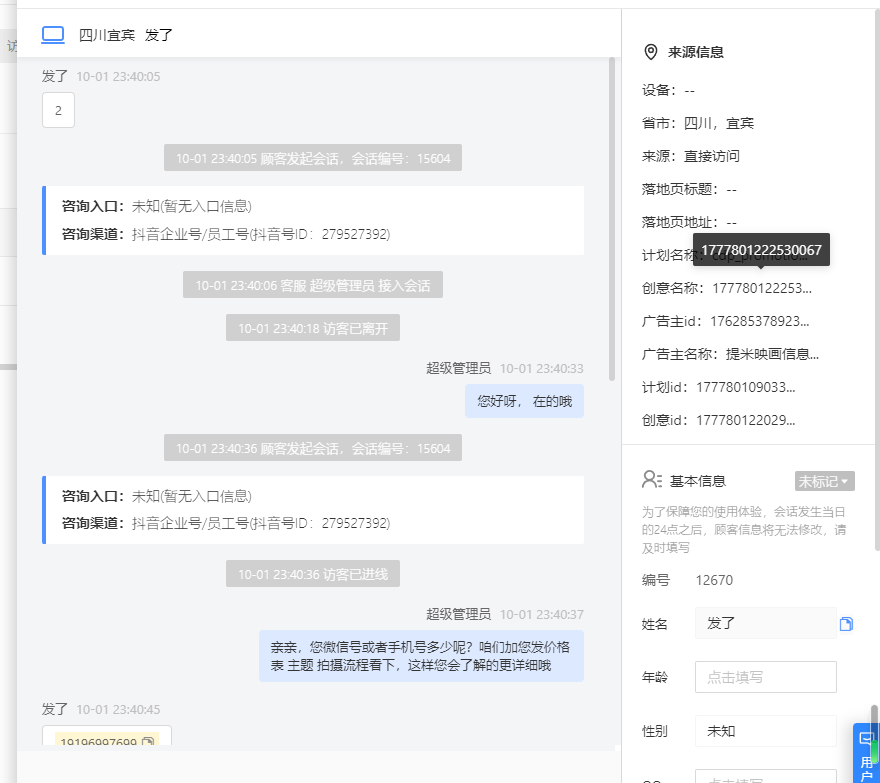The image size is (880, 783).
Task: Click the 1777801222530067 tooltip
Action: point(761,250)
